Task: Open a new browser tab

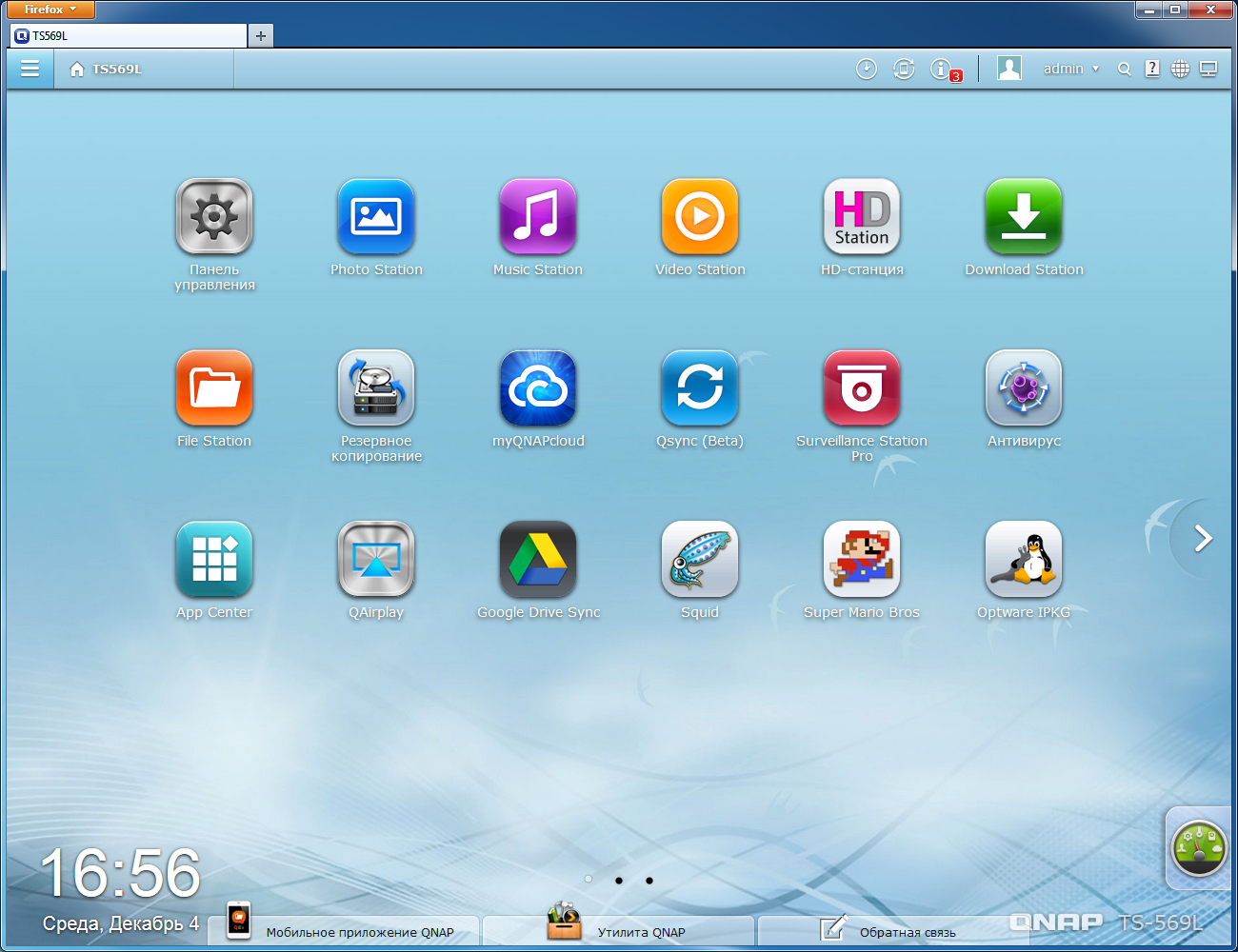Action: (x=261, y=36)
